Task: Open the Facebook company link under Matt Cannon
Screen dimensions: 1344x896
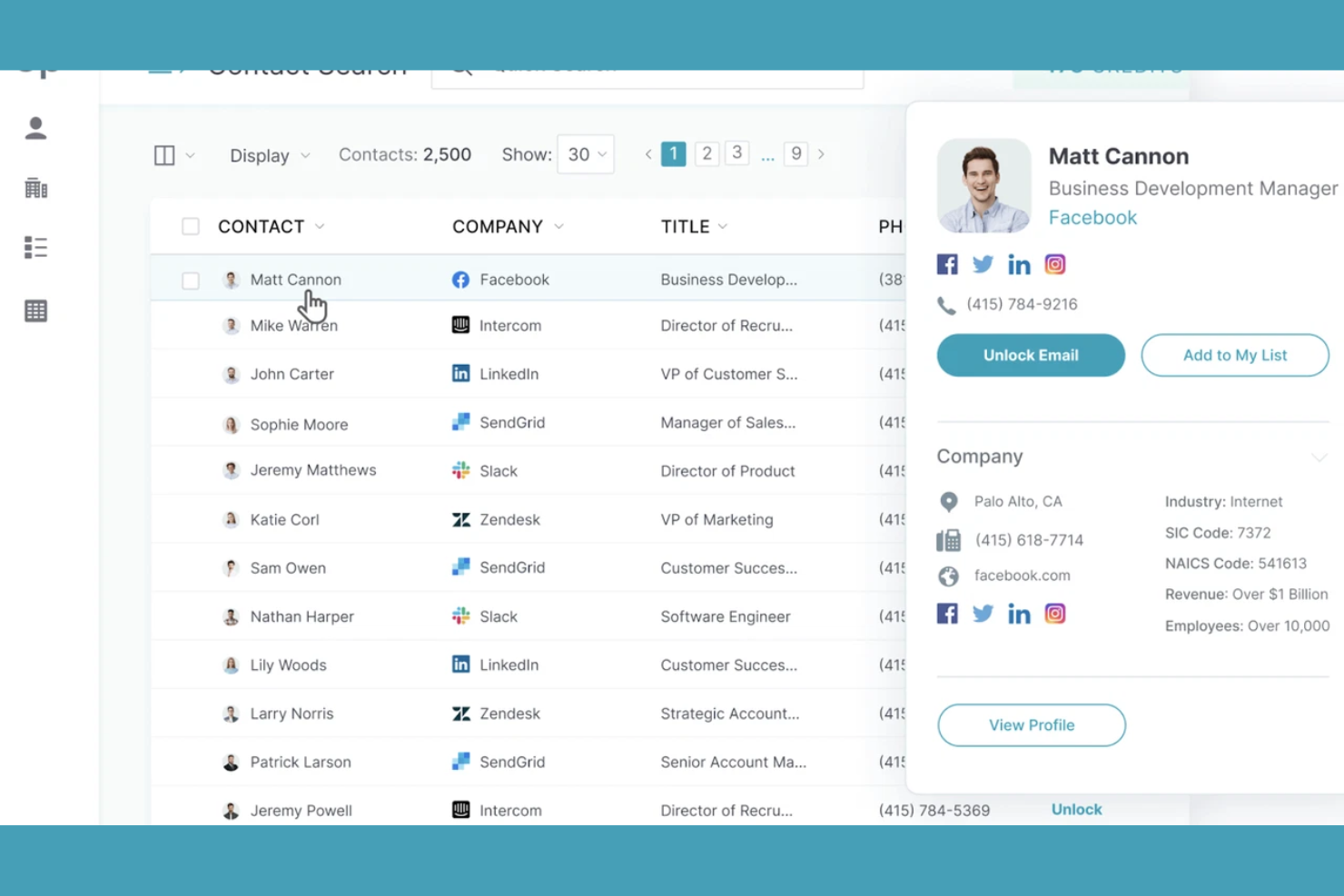Action: [x=1092, y=218]
